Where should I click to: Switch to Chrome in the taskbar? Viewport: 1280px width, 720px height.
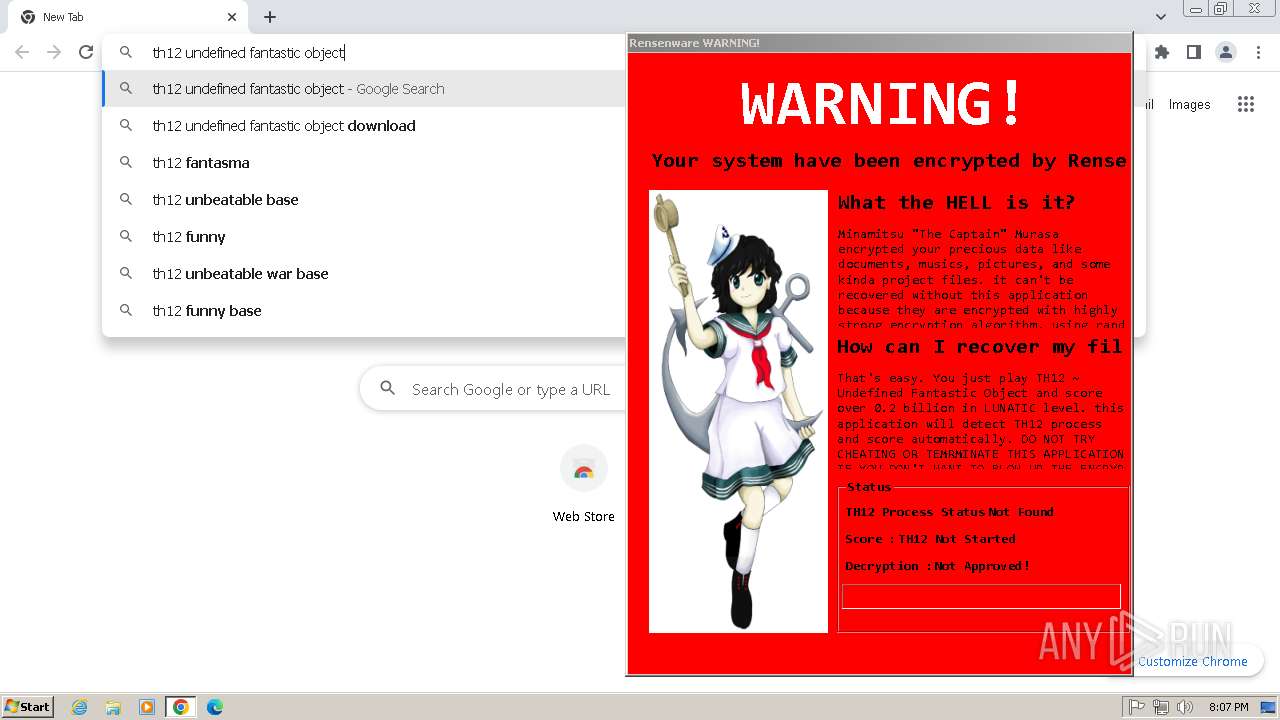point(180,707)
